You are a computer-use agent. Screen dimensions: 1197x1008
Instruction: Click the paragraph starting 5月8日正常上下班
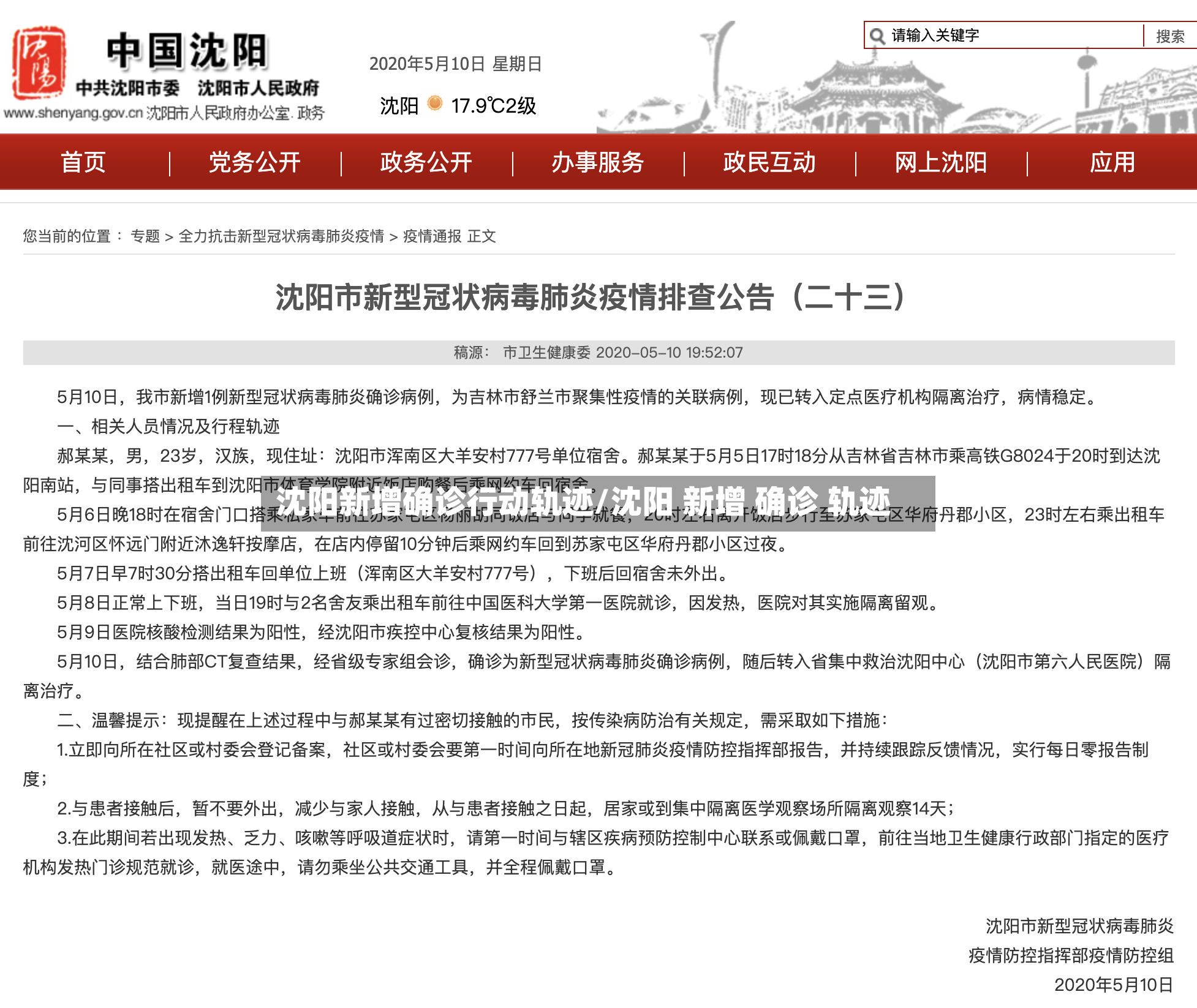[x=499, y=603]
